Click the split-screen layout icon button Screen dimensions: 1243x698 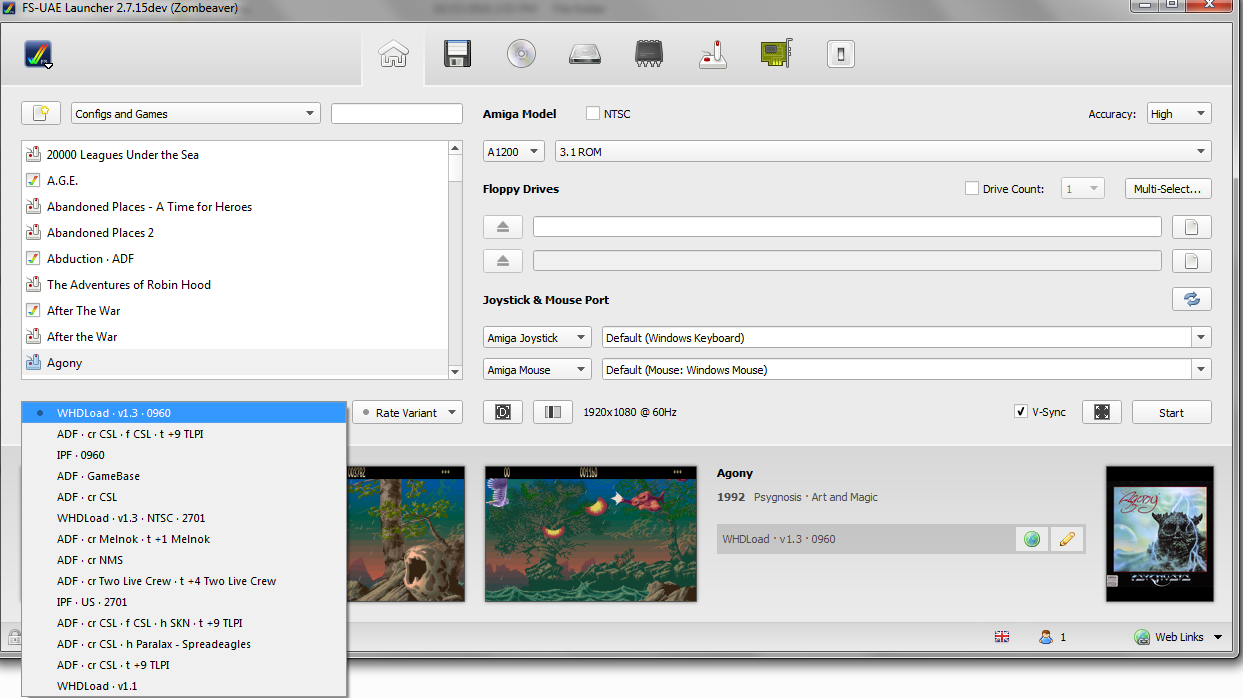coord(553,412)
